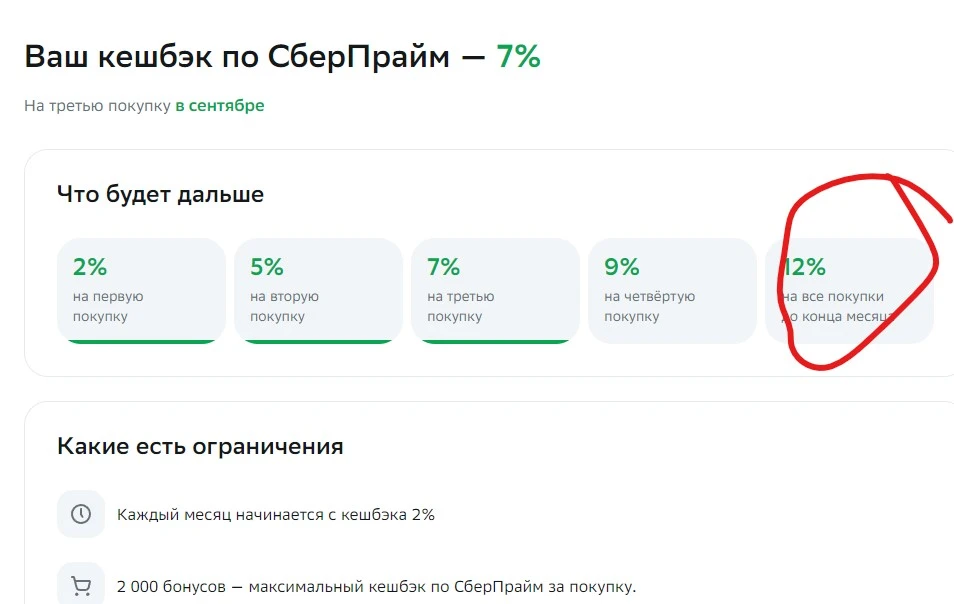
Task: Click the 'Что будет дальше' heading
Action: pyautogui.click(x=161, y=195)
